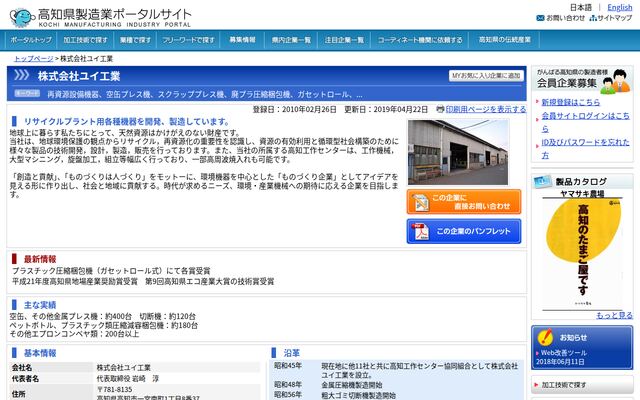Viewport: 640px width, 400px height.
Task: Select the 更新日:2019年04月22日 text
Action: (386, 109)
